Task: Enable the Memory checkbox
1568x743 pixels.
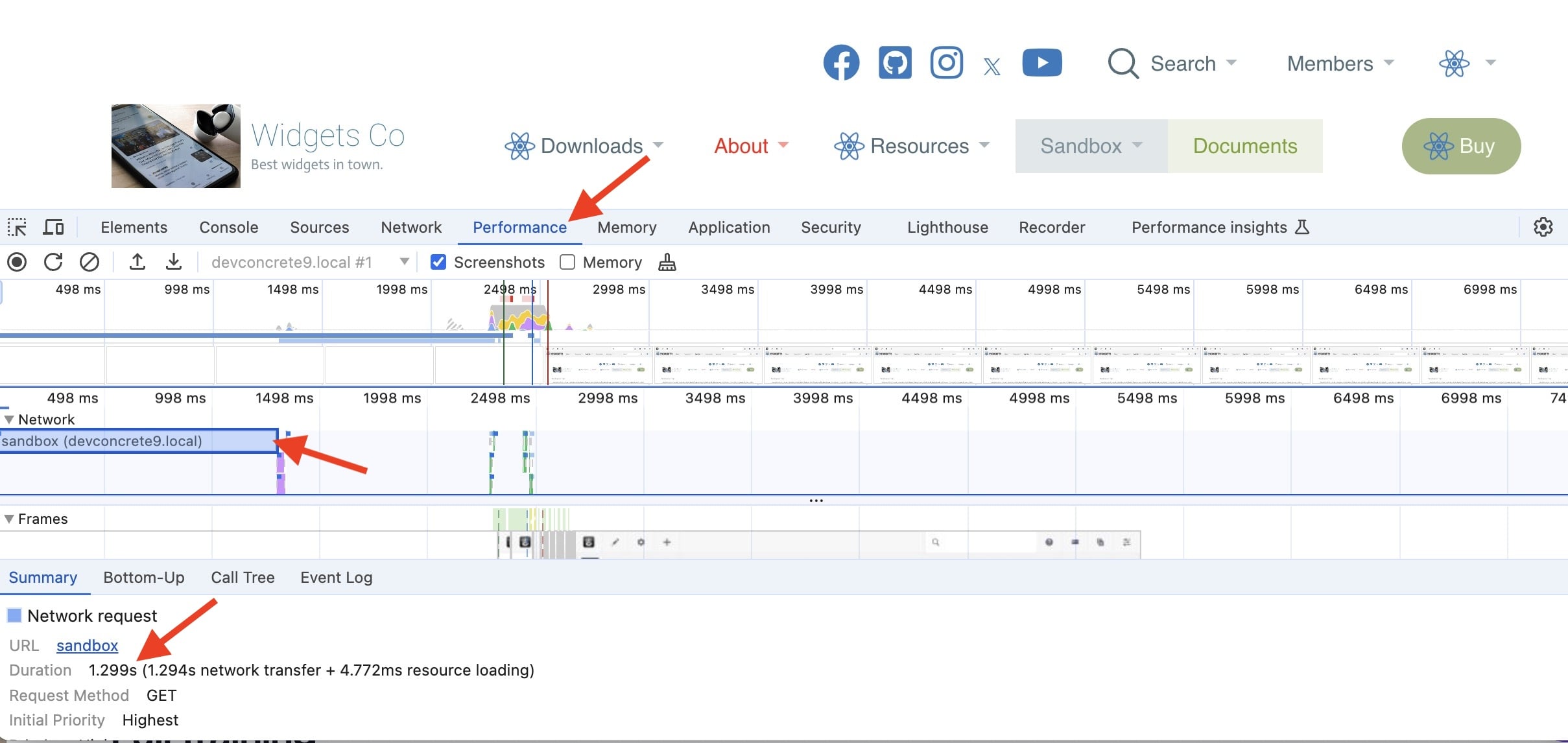Action: coord(567,262)
